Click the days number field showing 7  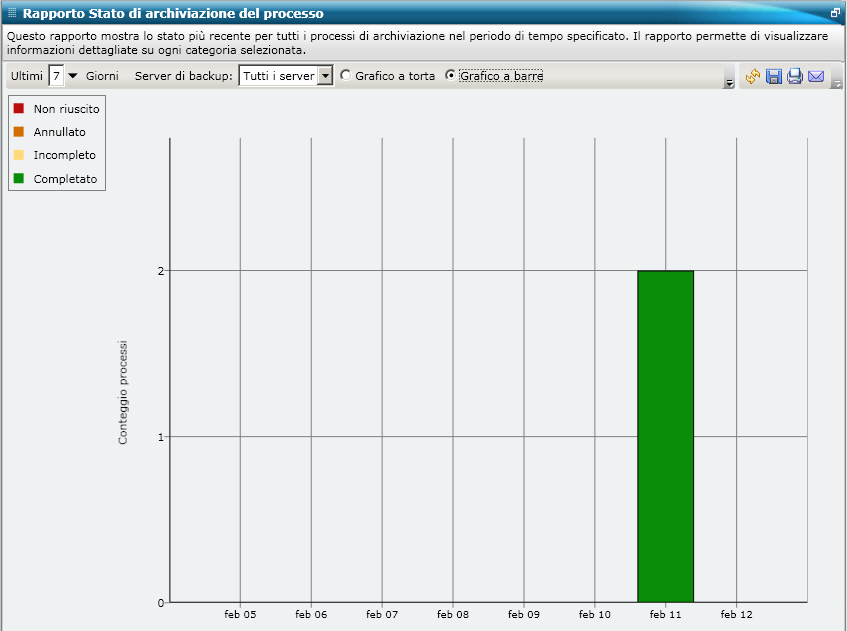tap(56, 76)
